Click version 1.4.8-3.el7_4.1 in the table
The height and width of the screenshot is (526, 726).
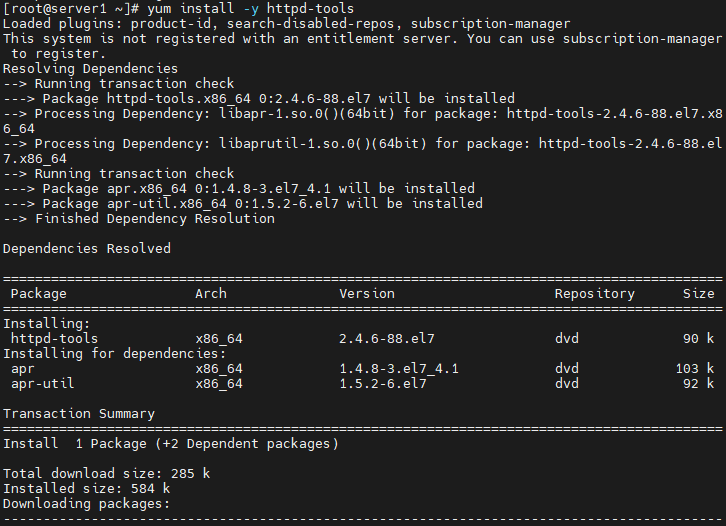(399, 369)
